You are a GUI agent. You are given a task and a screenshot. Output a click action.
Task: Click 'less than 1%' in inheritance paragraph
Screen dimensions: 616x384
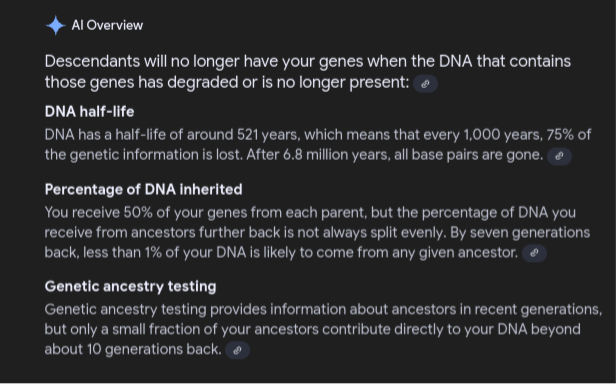[x=123, y=252]
